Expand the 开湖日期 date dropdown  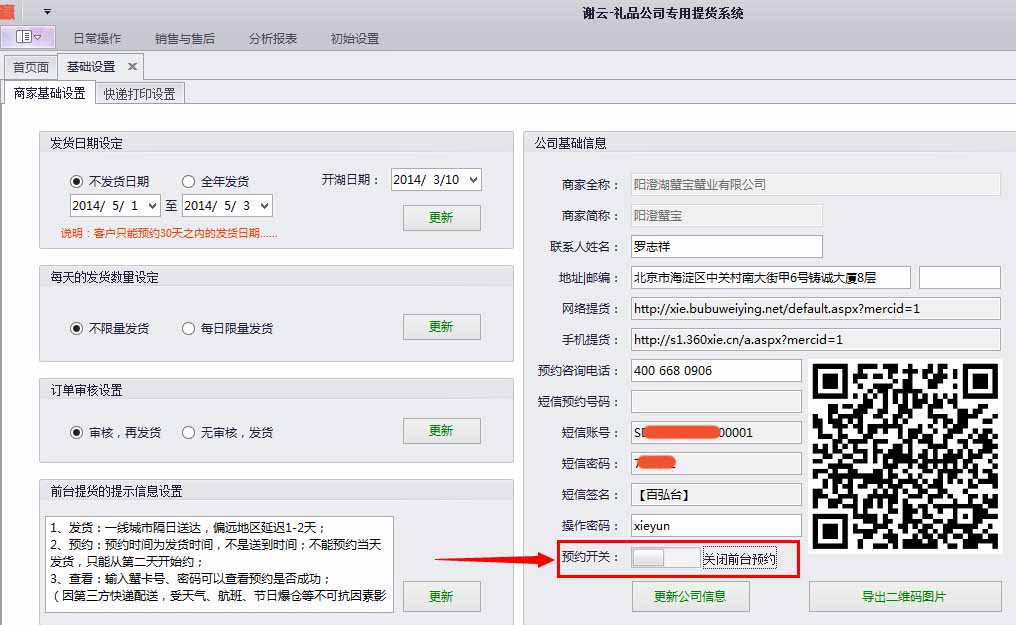click(474, 179)
